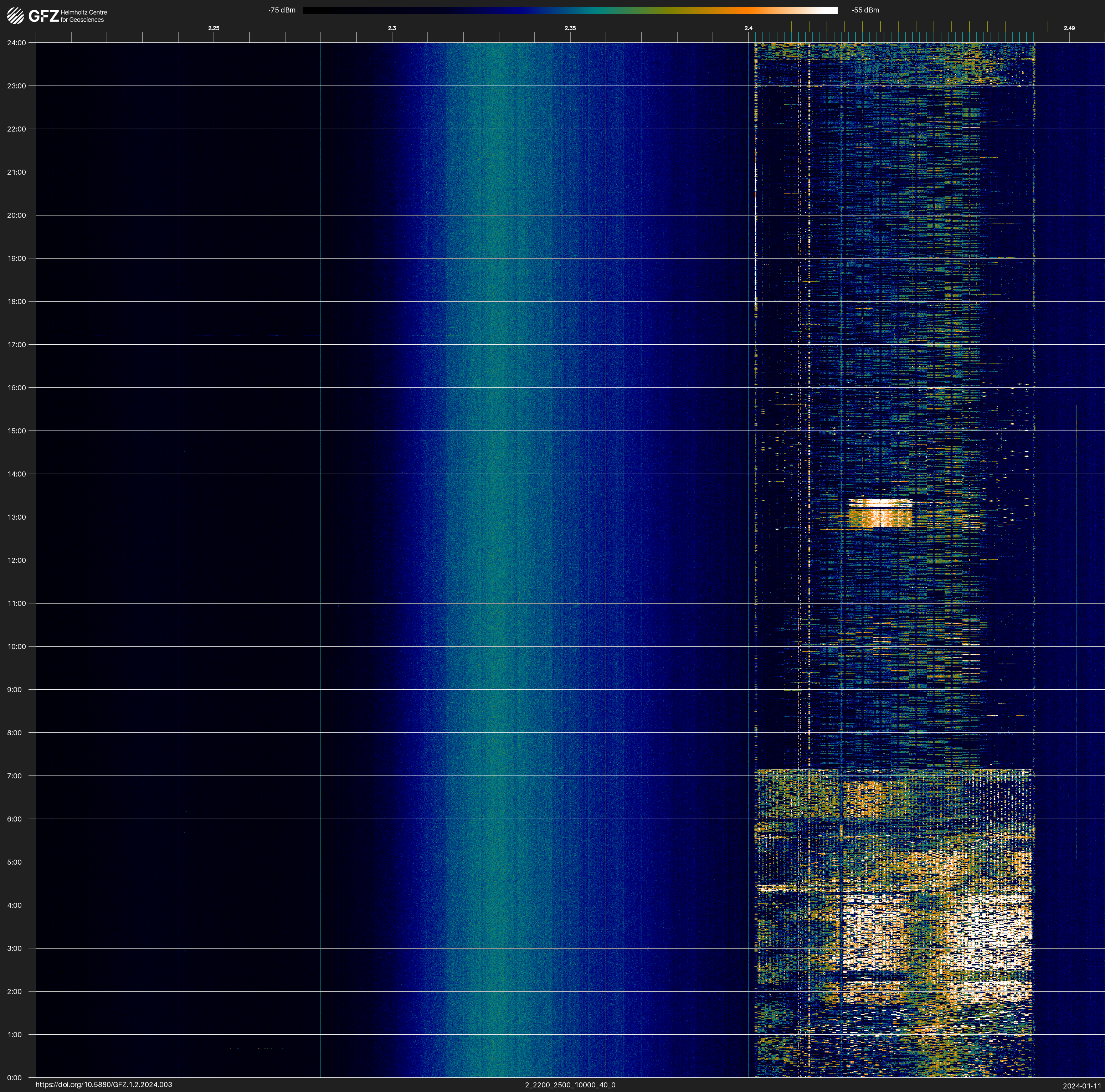Open the doi.org GFZ dataset link
Image resolution: width=1105 pixels, height=1092 pixels.
coord(103,1085)
